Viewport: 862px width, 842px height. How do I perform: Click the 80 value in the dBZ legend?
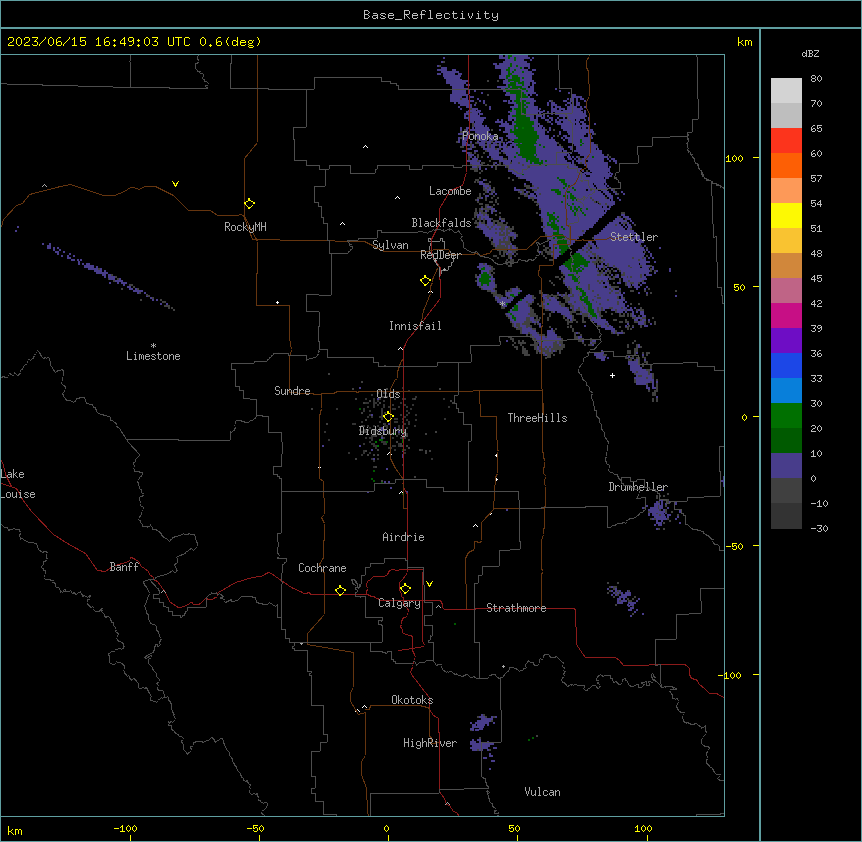[x=816, y=79]
